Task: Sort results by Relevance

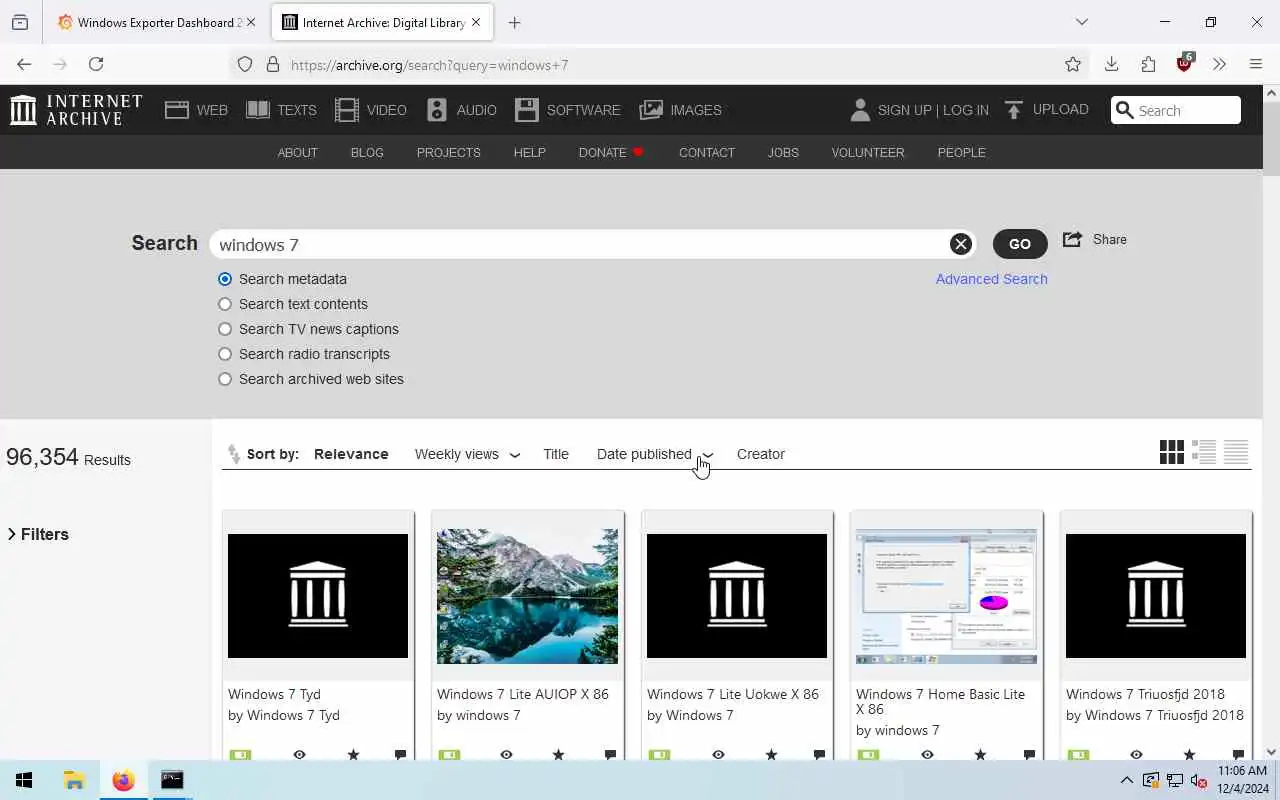Action: tap(351, 454)
